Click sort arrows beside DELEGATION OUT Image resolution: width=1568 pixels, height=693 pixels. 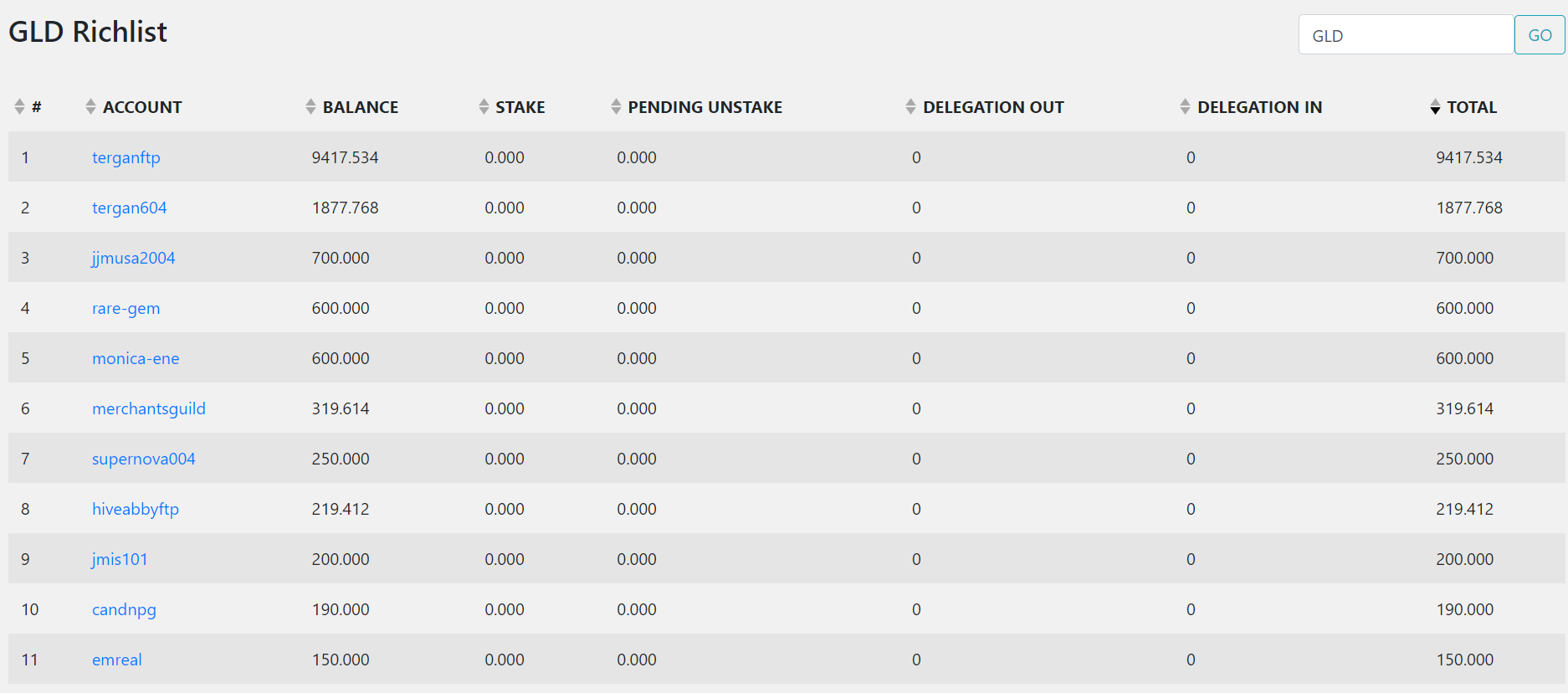point(910,107)
